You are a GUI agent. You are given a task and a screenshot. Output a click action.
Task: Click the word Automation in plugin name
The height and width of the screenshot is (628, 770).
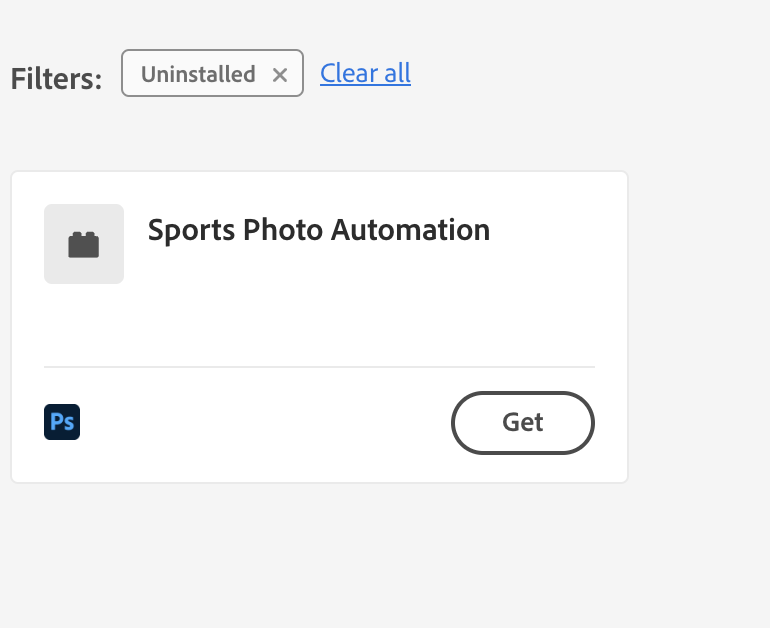coord(411,229)
